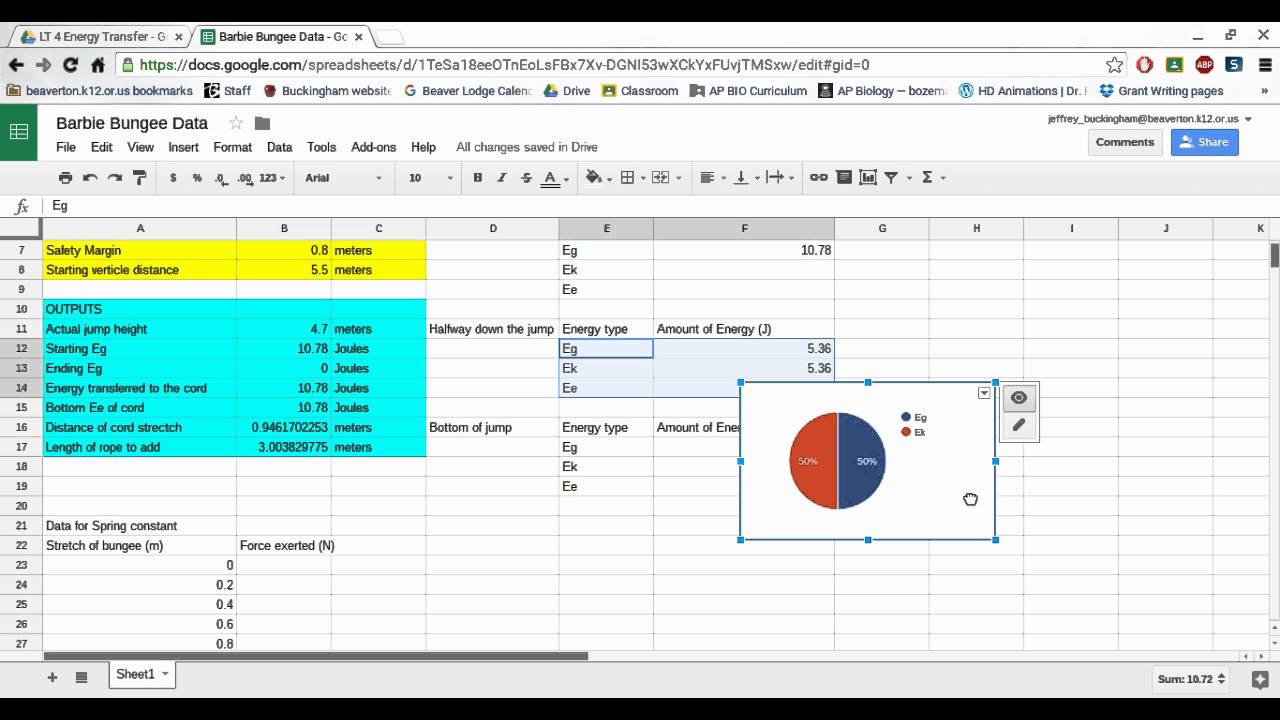
Task: Click the blue Share button
Action: (x=1205, y=142)
